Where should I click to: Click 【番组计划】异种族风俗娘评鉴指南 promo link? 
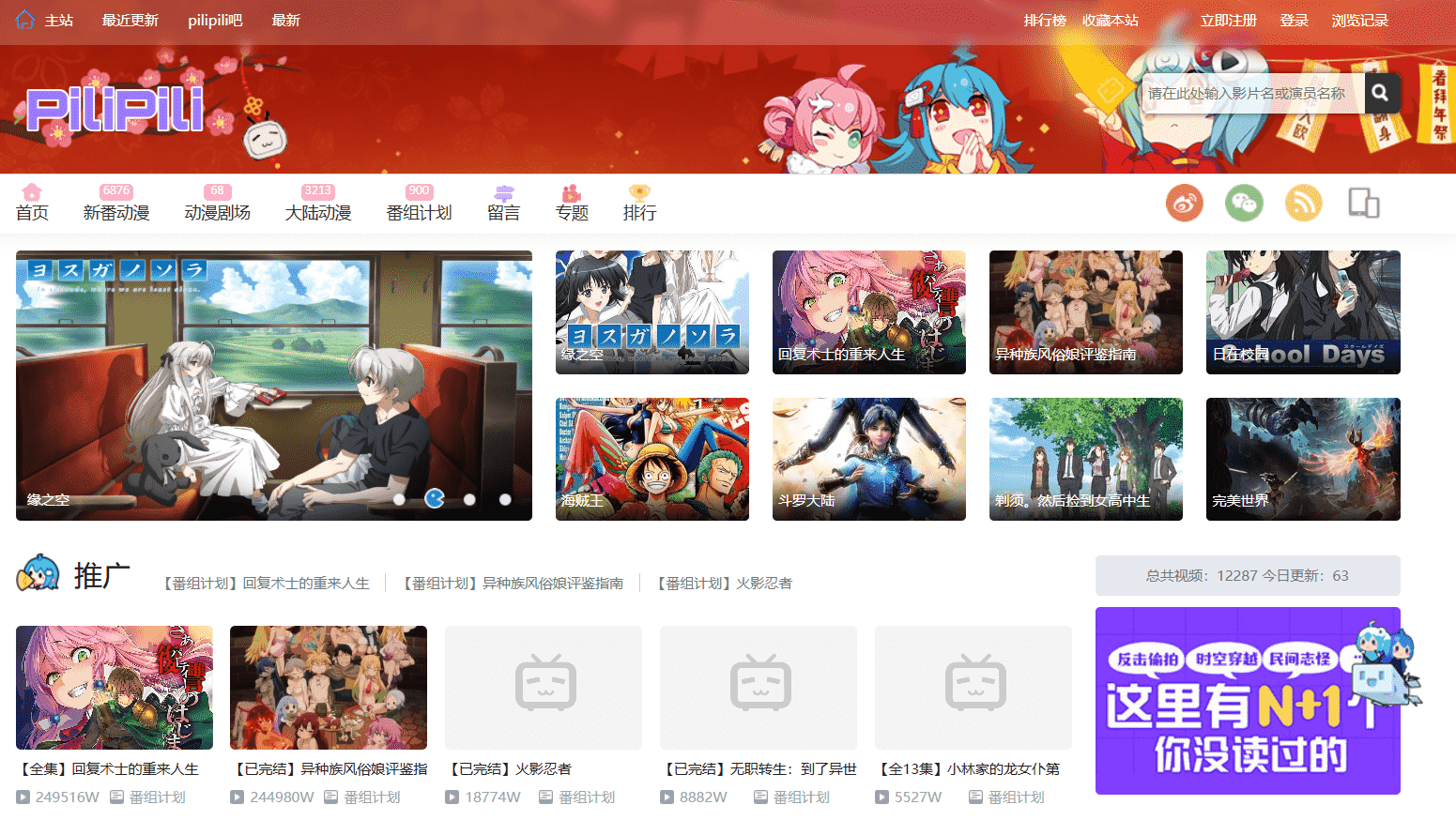point(512,584)
